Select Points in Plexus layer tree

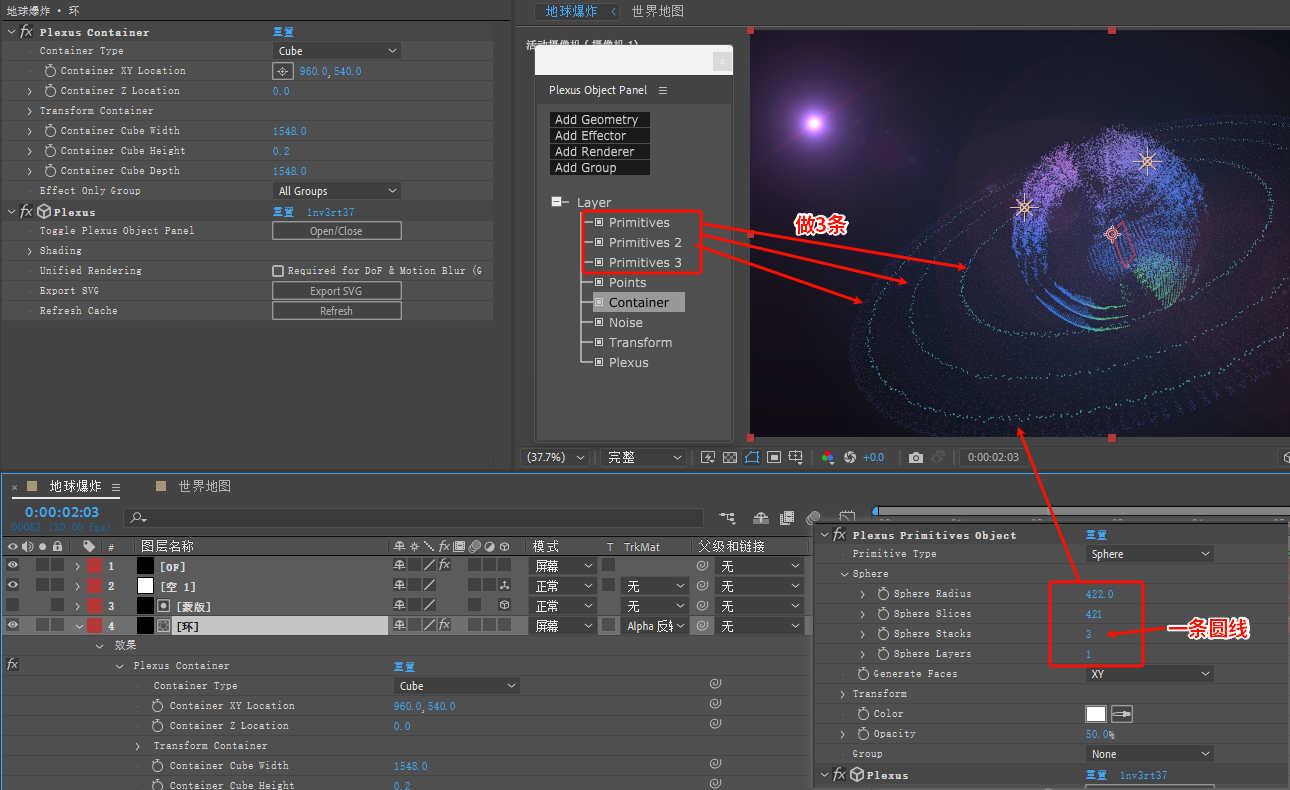tap(627, 283)
